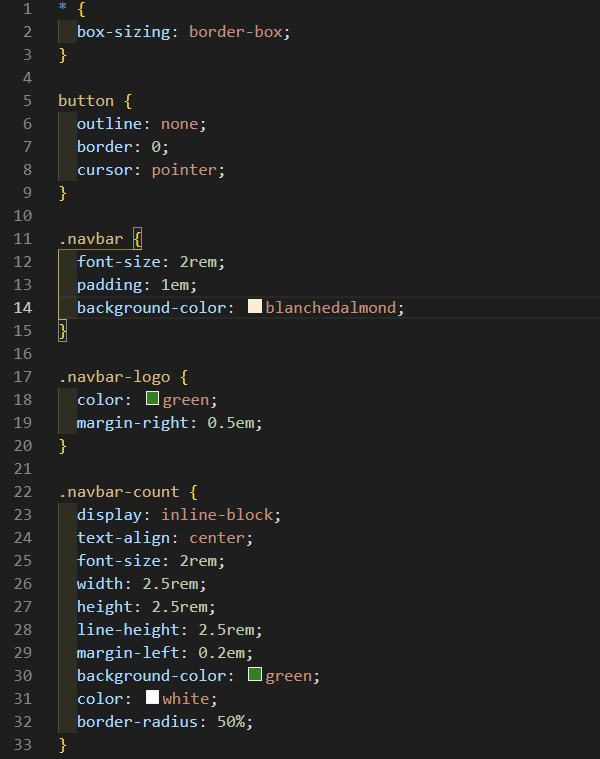Click the closing brace on line 33
The height and width of the screenshot is (759, 600).
(x=62, y=745)
